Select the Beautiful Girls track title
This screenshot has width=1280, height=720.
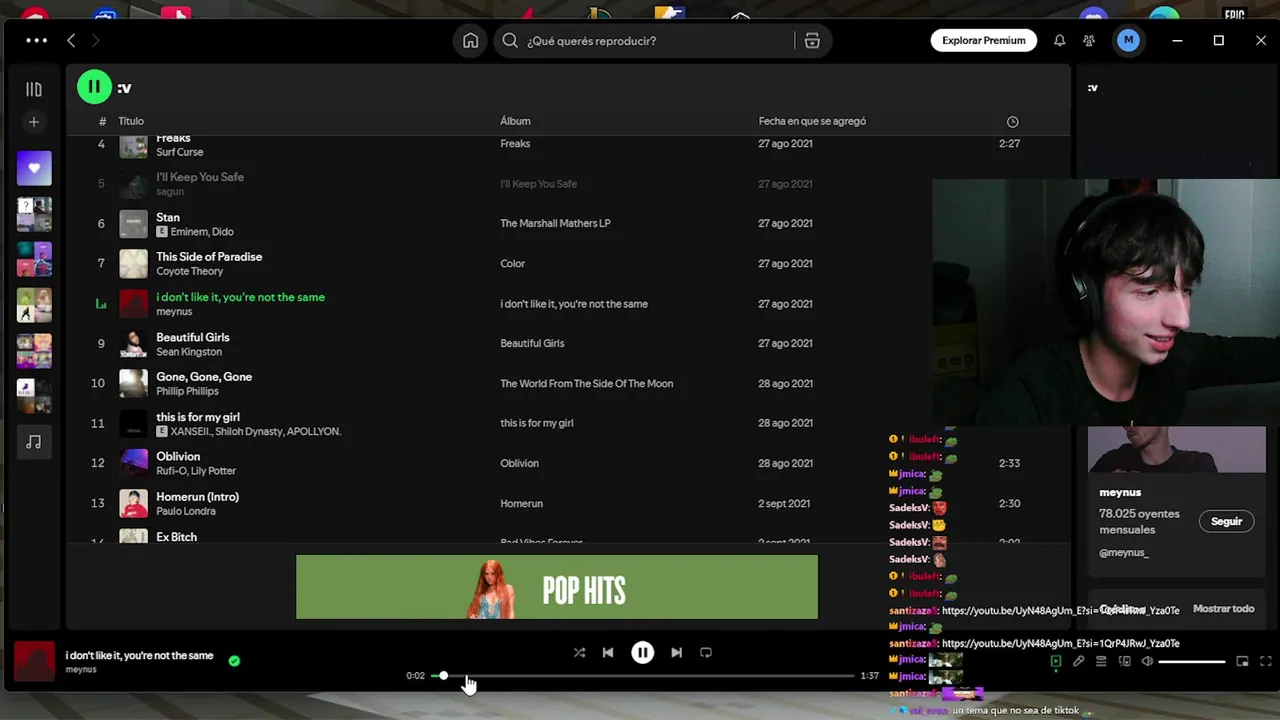(193, 337)
